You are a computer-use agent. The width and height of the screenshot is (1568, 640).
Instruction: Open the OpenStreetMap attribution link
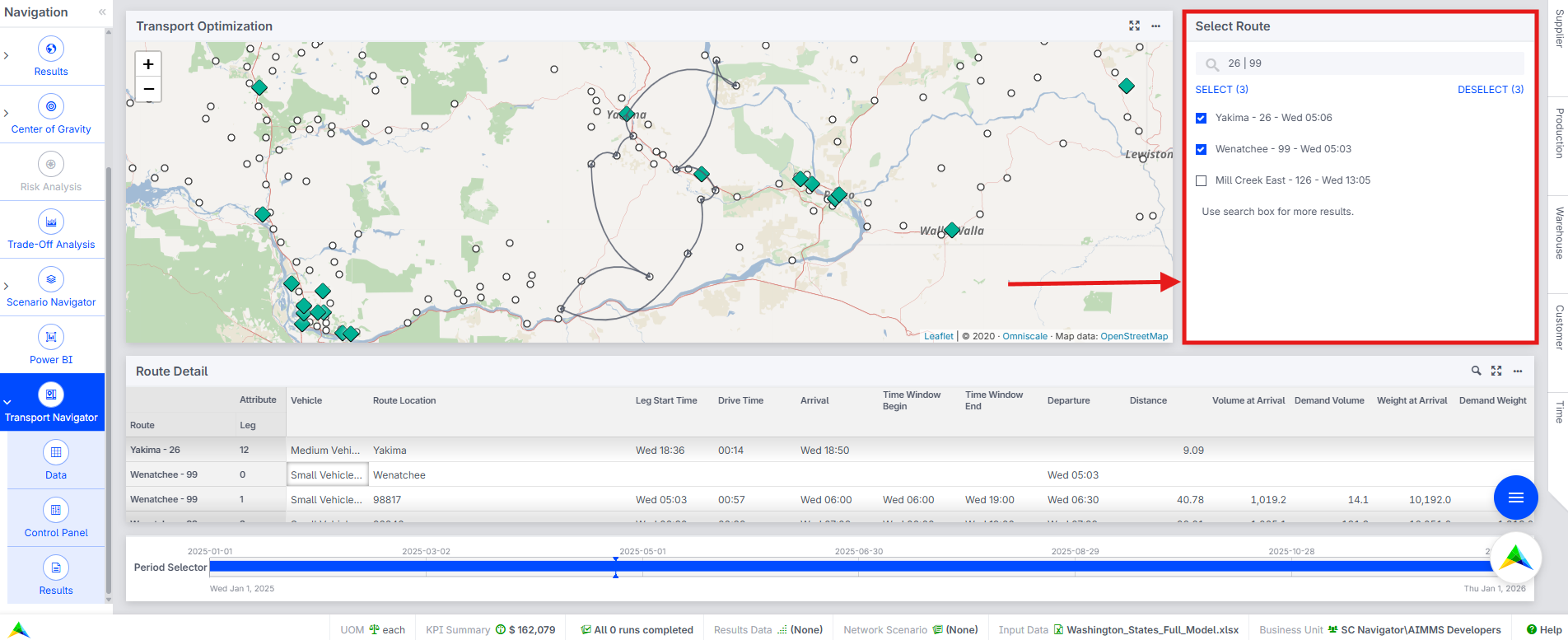1134,336
